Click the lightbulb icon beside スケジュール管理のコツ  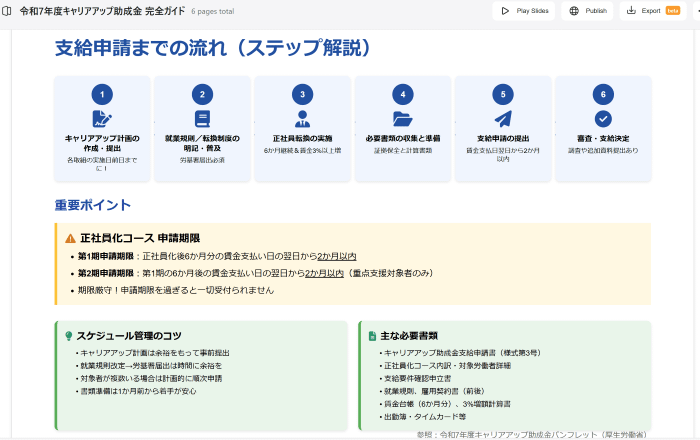68,336
